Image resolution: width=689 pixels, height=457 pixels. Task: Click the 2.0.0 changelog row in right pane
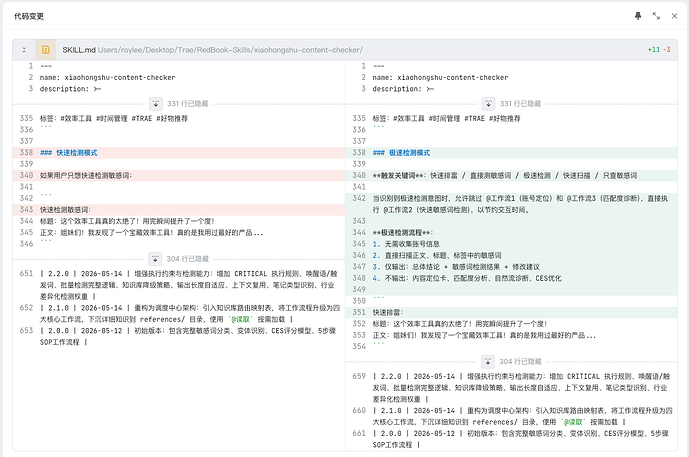pos(521,439)
